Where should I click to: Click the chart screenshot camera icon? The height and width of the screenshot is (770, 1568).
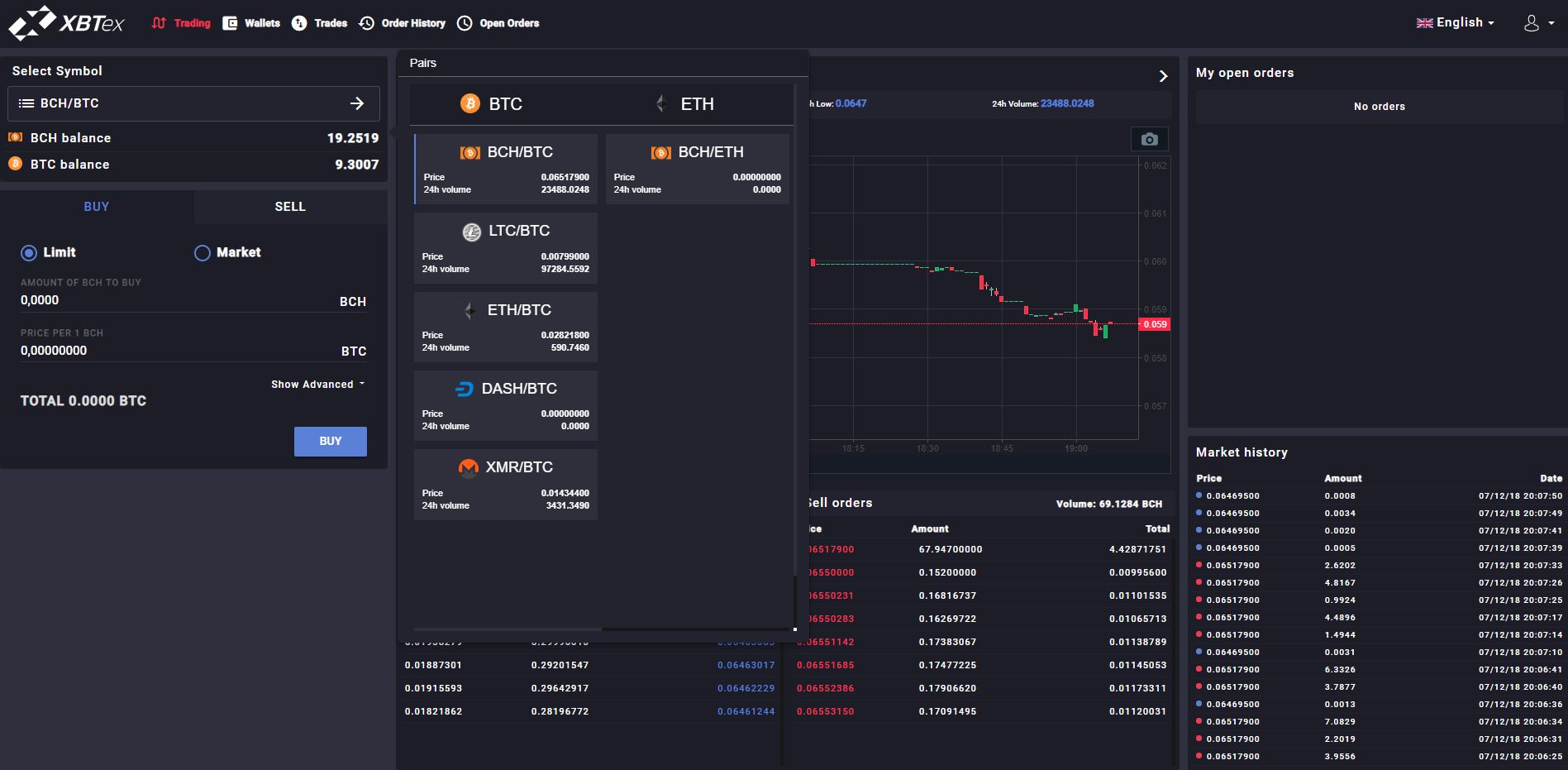coord(1149,139)
